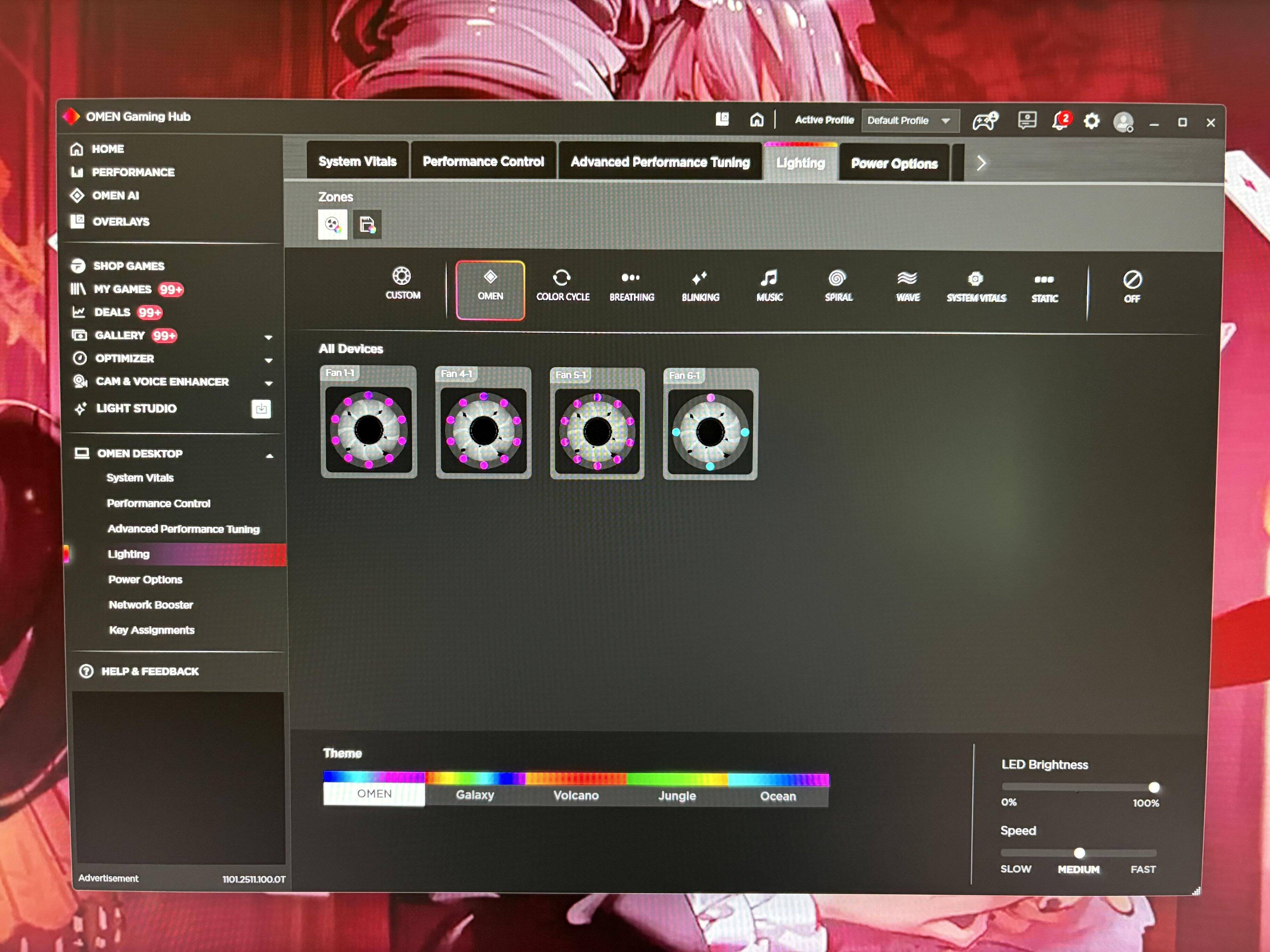Select the Fan 5-1 device thumbnail
Viewport: 1270px width, 952px height.
coord(597,423)
